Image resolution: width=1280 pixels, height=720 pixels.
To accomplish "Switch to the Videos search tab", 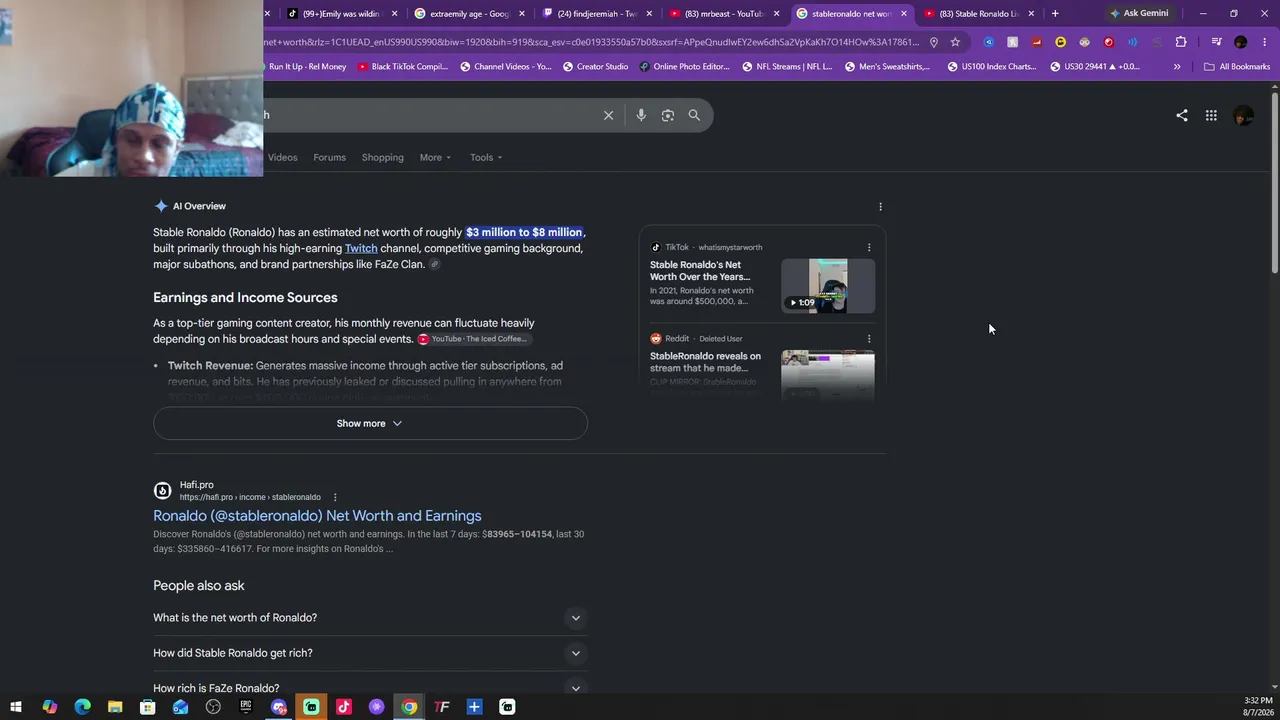I will click(282, 157).
